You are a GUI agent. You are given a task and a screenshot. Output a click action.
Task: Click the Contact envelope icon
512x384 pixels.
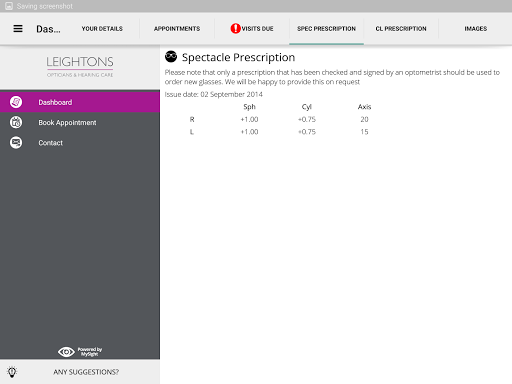[x=16, y=143]
